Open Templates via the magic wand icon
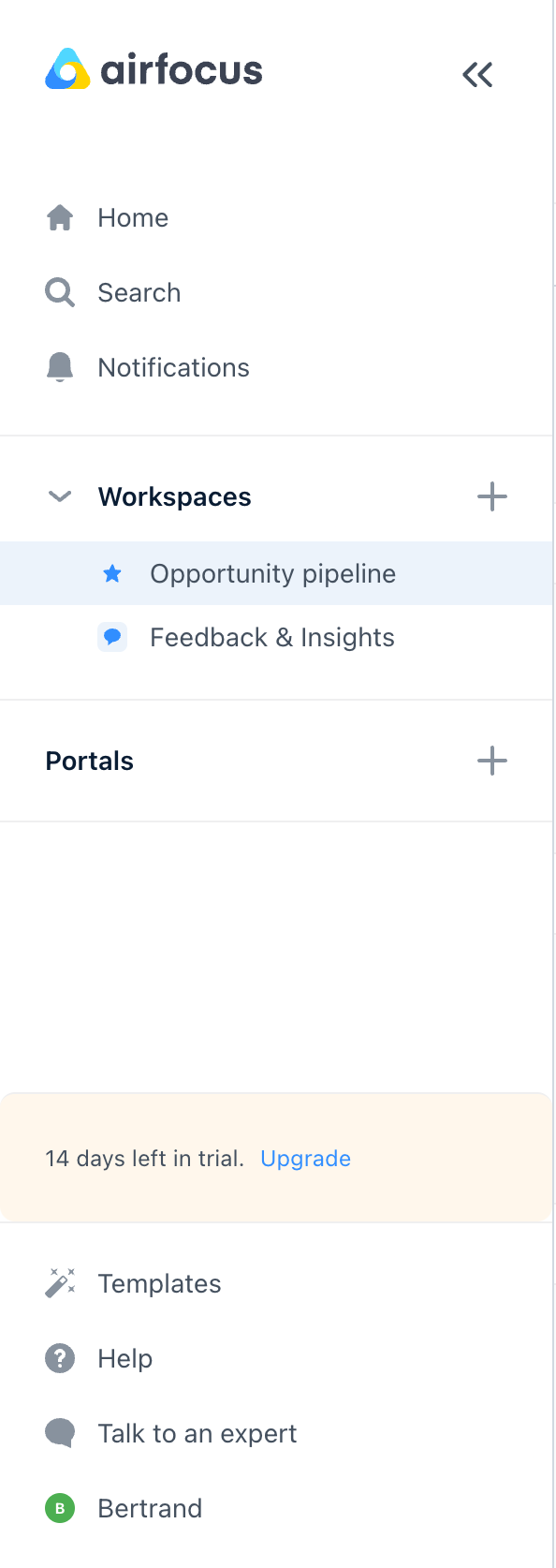The image size is (556, 1568). coord(59,1282)
